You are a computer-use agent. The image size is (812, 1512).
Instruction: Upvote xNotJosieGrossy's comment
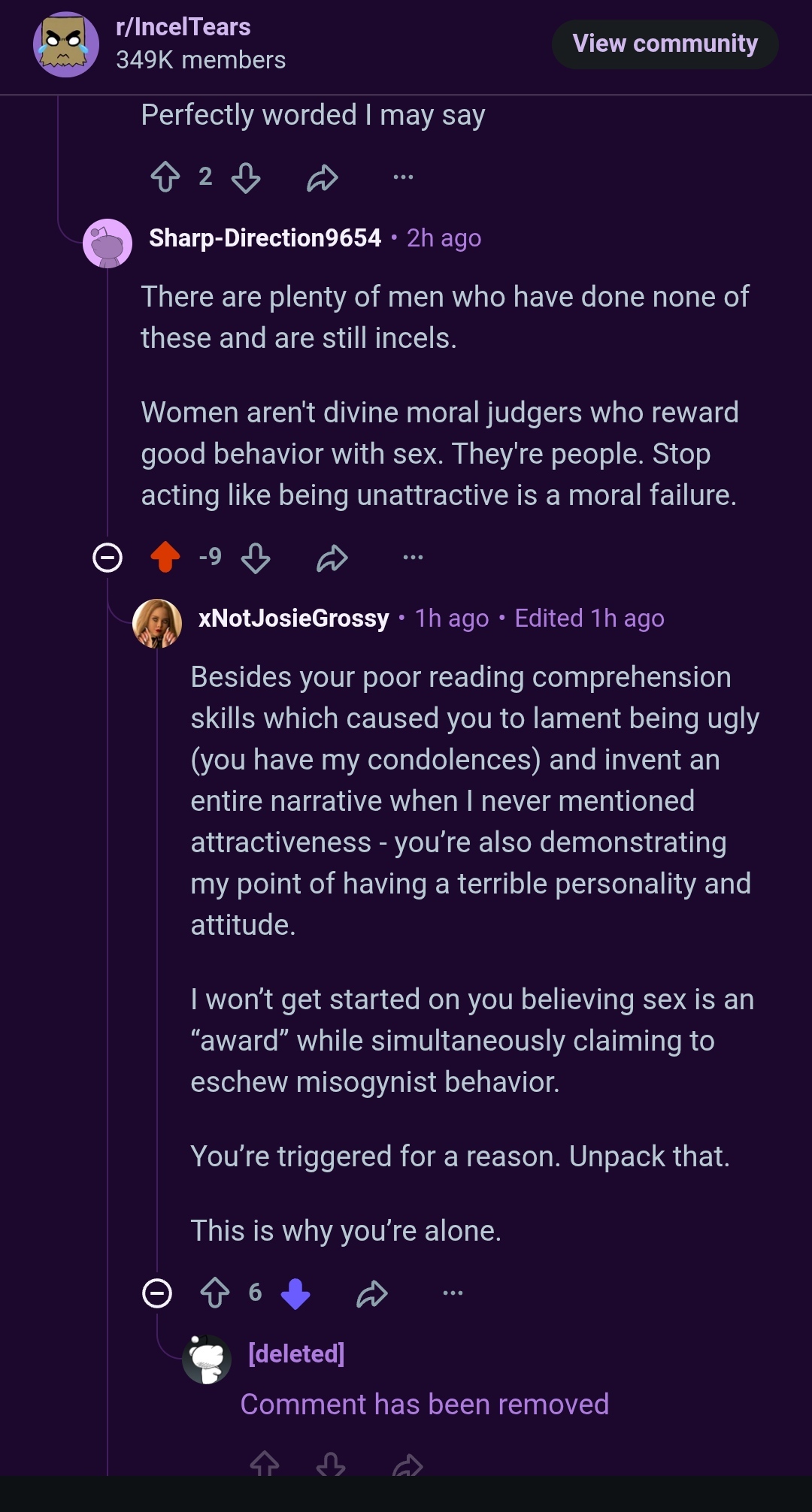point(215,1293)
